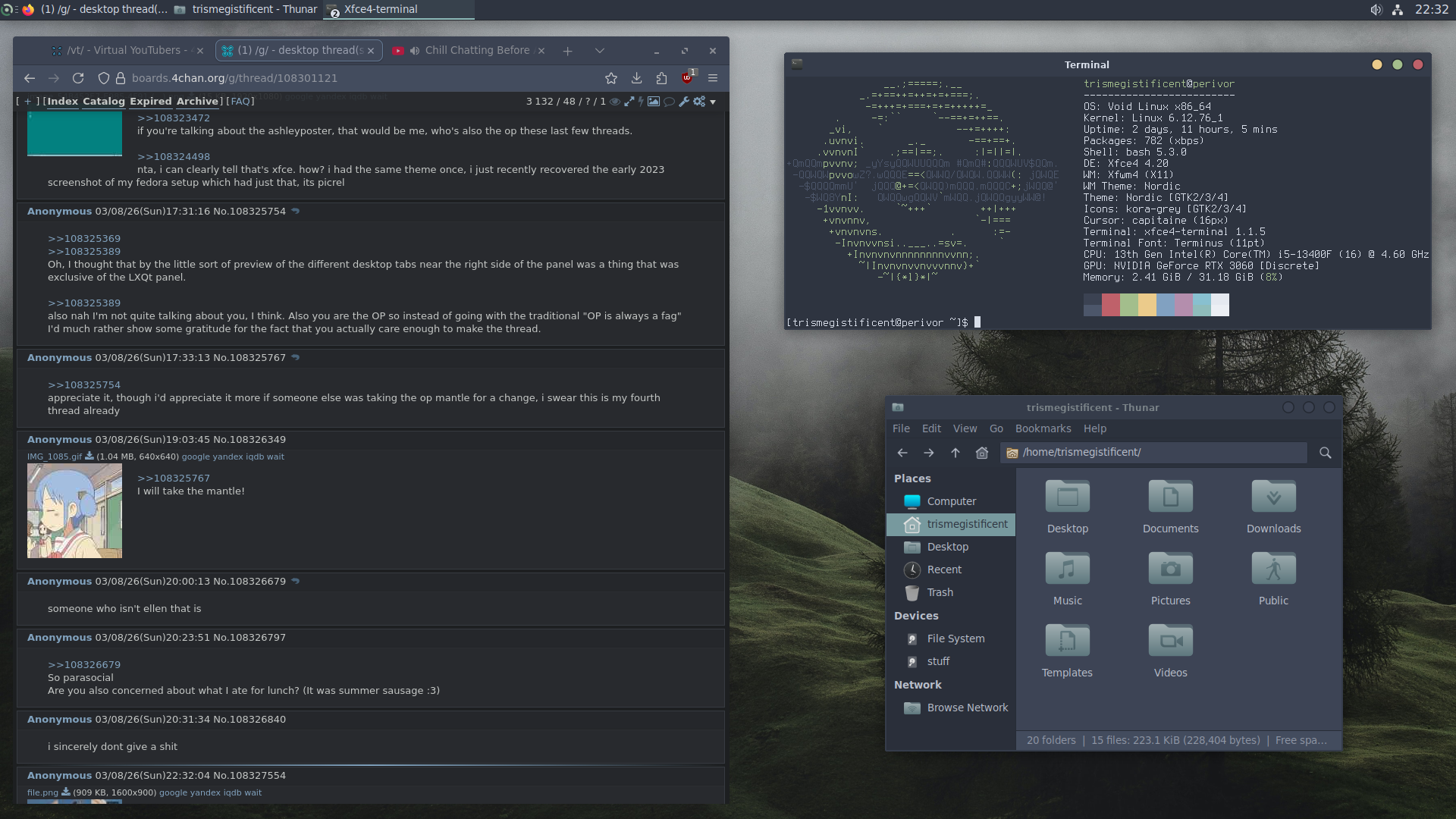Screen dimensions: 1456x819
Task: Click the yandex link for IMG_1085.gif
Action: [x=227, y=457]
